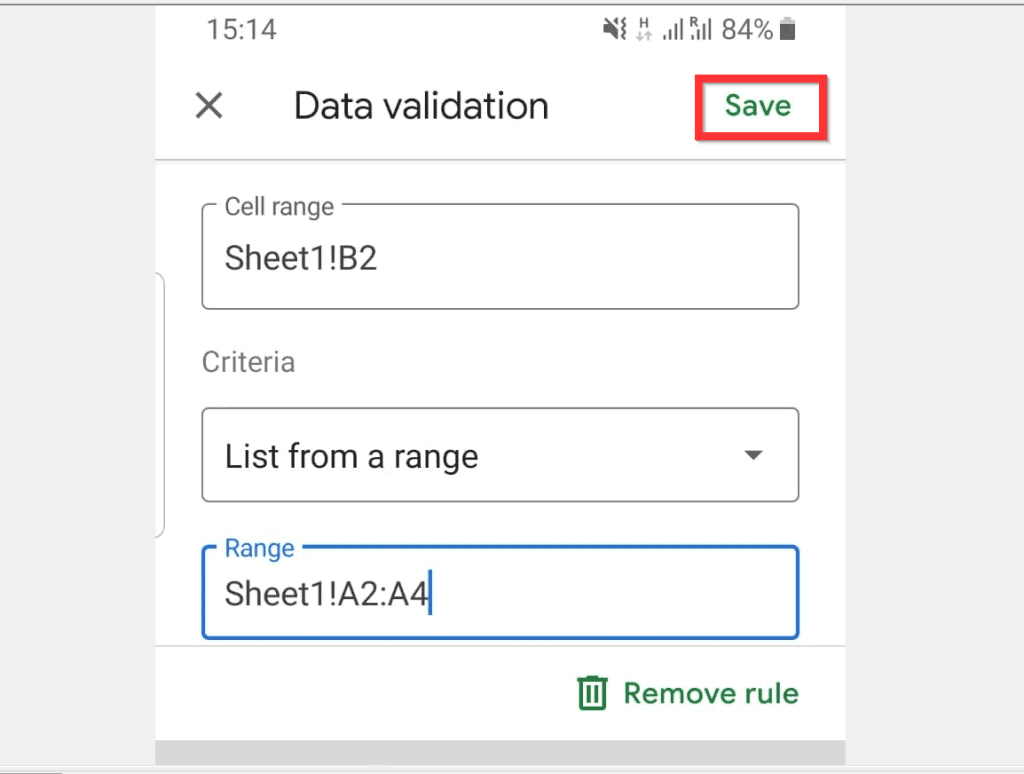Screen dimensions: 1024x774
Task: Click the Cell range floating label
Action: point(279,207)
